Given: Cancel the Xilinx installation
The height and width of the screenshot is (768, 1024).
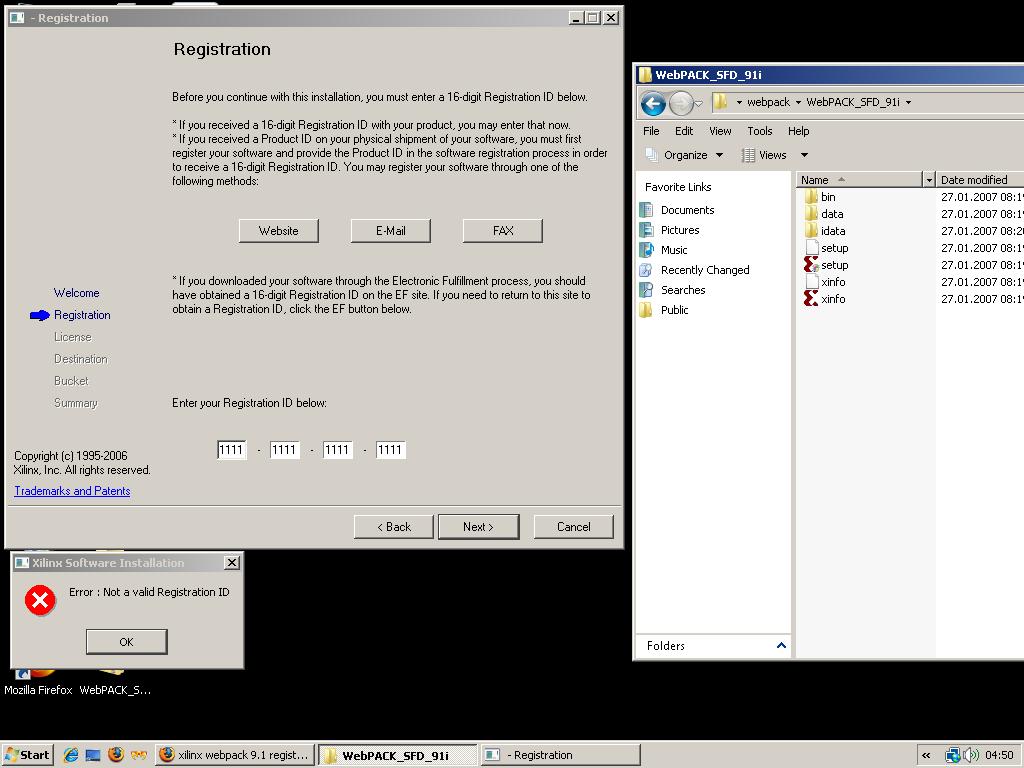Looking at the screenshot, I should 573,527.
